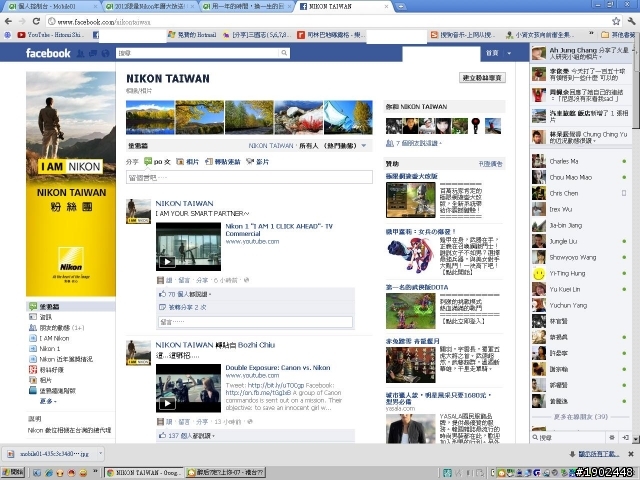640x480 pixels.
Task: Close the downloads bar with the X
Action: point(631,454)
